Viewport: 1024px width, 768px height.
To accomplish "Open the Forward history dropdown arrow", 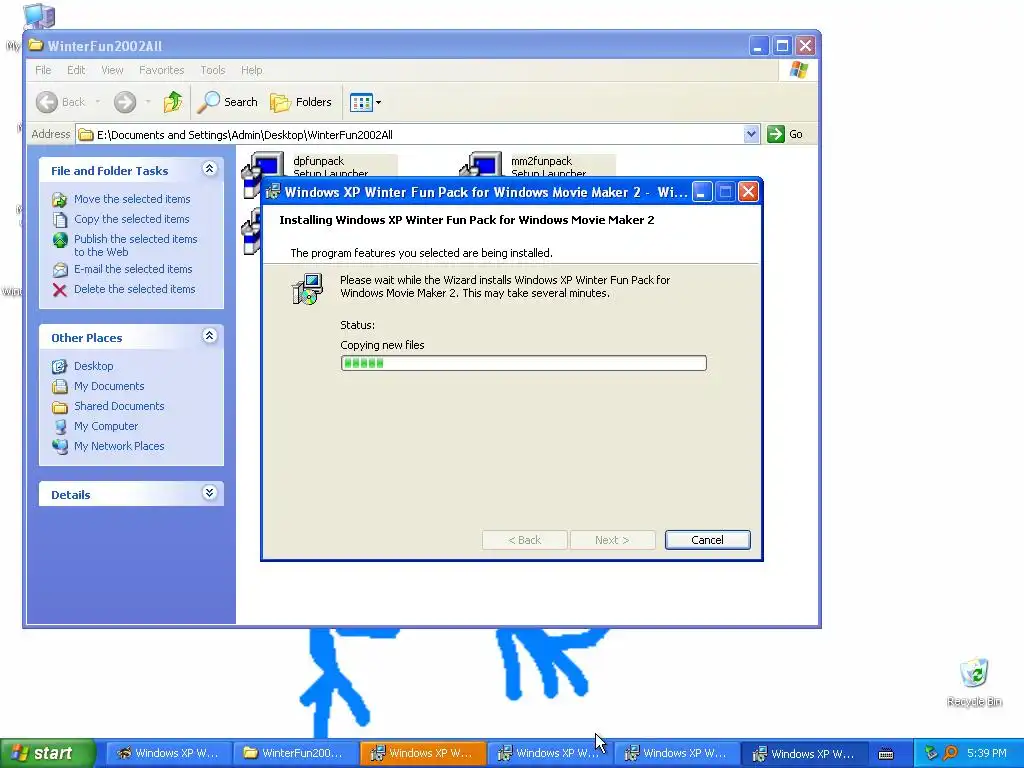I will tap(148, 102).
